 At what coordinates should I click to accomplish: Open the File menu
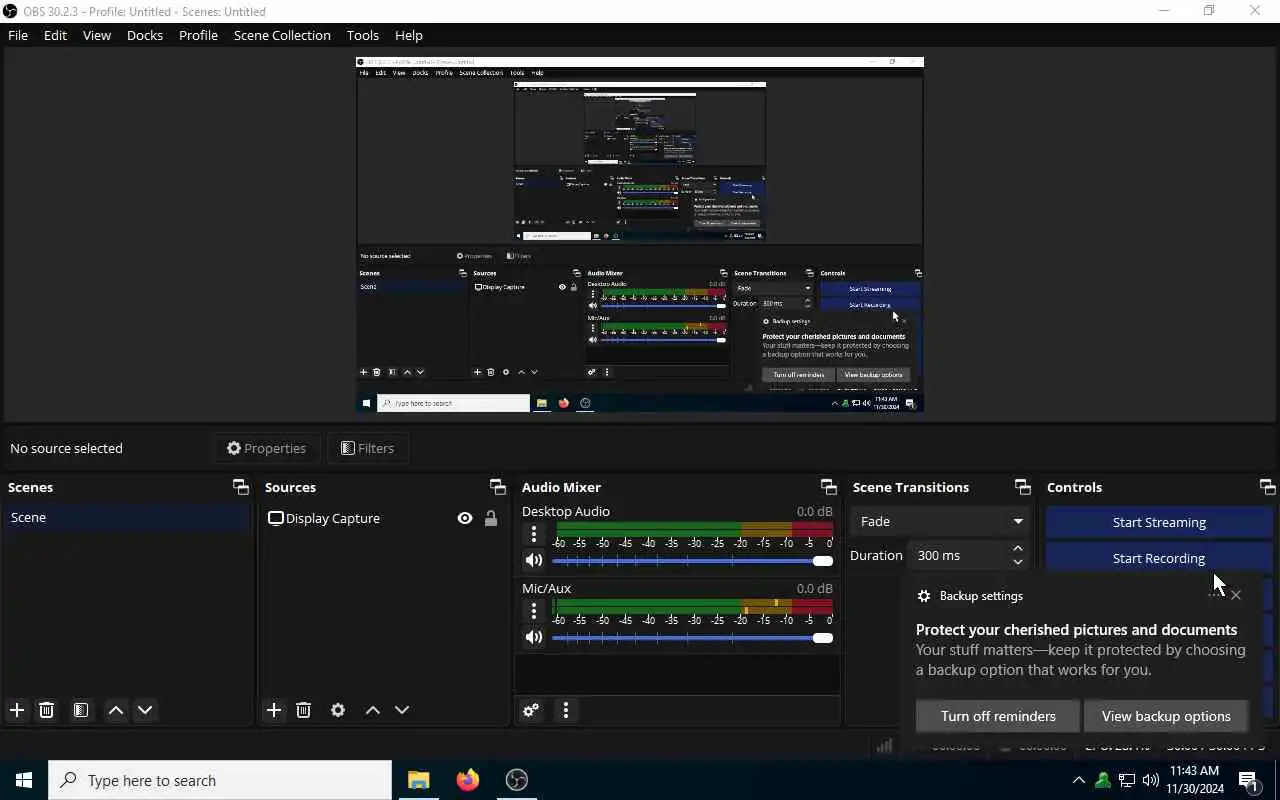coord(18,35)
